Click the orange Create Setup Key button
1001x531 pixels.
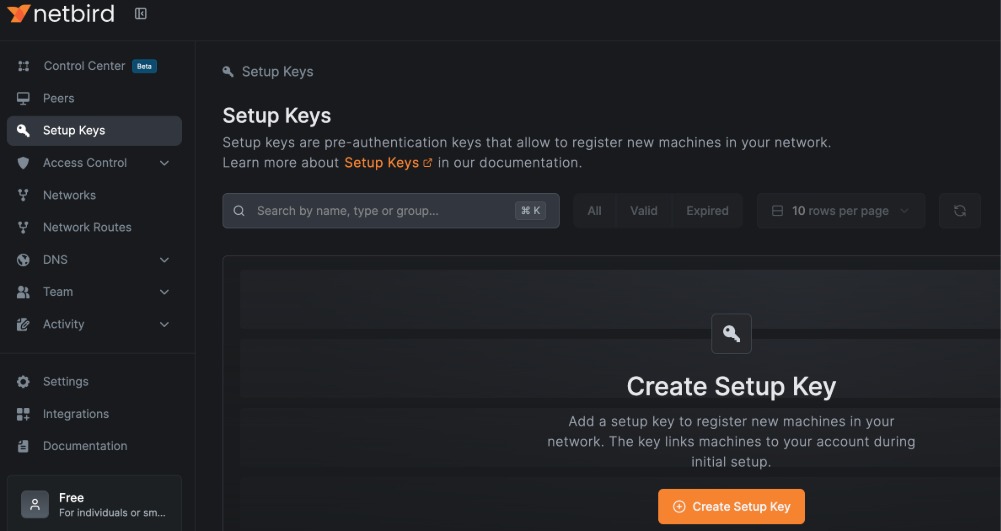click(x=731, y=506)
